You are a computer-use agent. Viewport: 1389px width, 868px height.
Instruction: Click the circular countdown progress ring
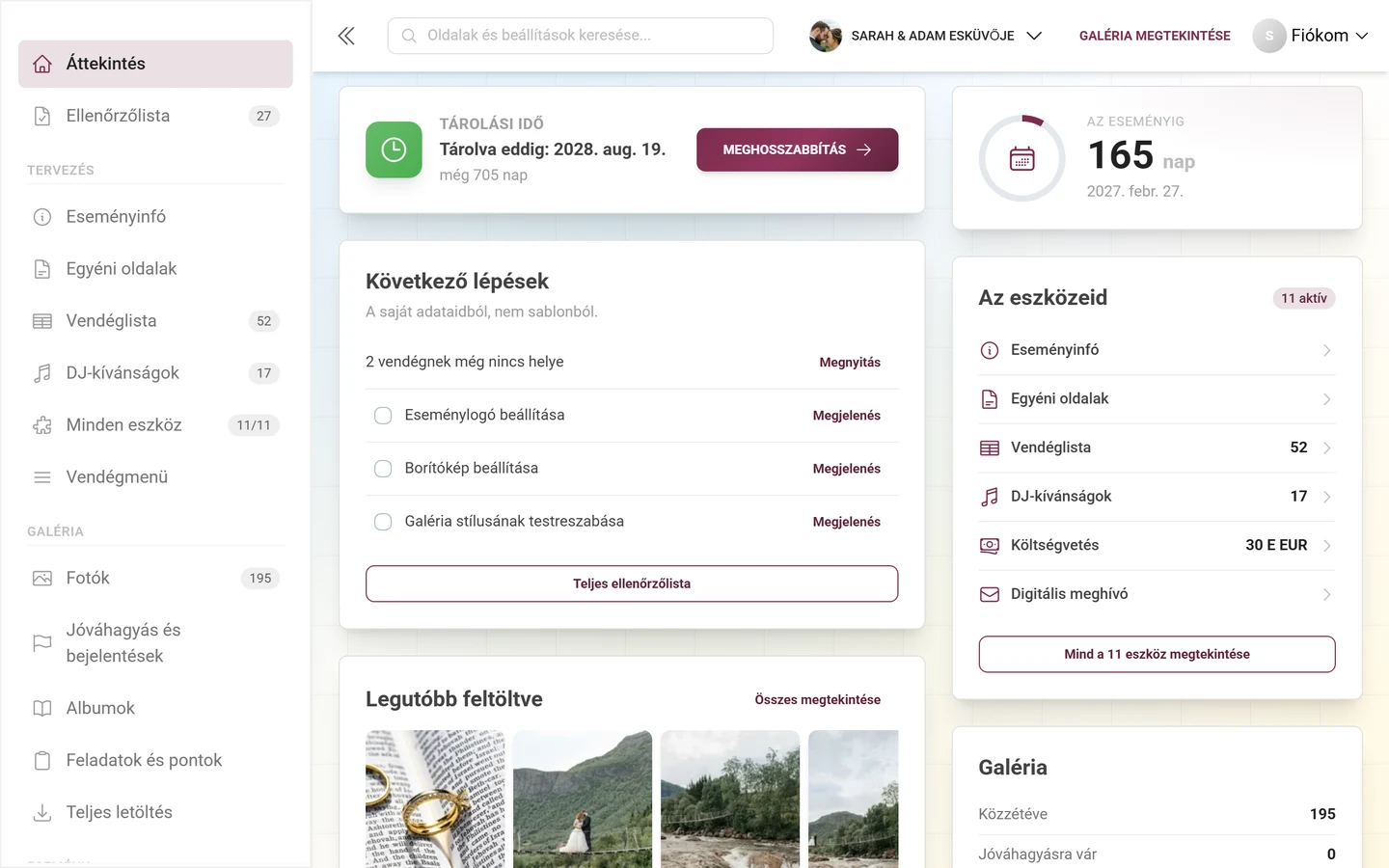tap(1022, 158)
